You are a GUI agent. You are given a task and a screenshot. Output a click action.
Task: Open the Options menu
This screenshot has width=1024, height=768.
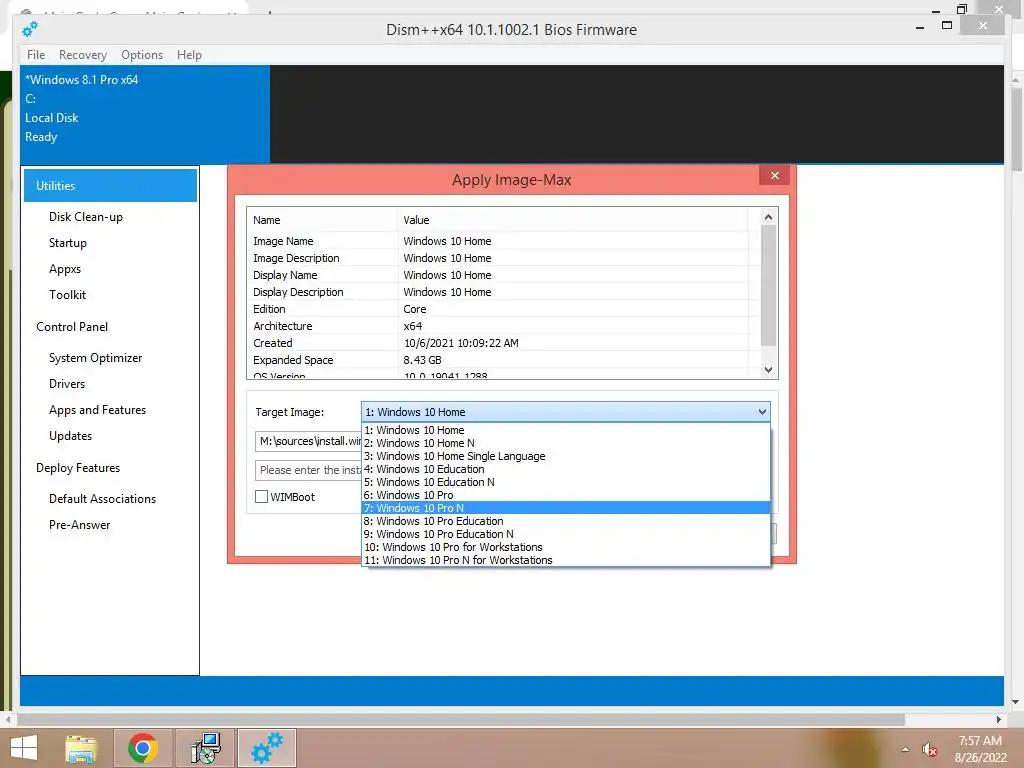point(142,55)
